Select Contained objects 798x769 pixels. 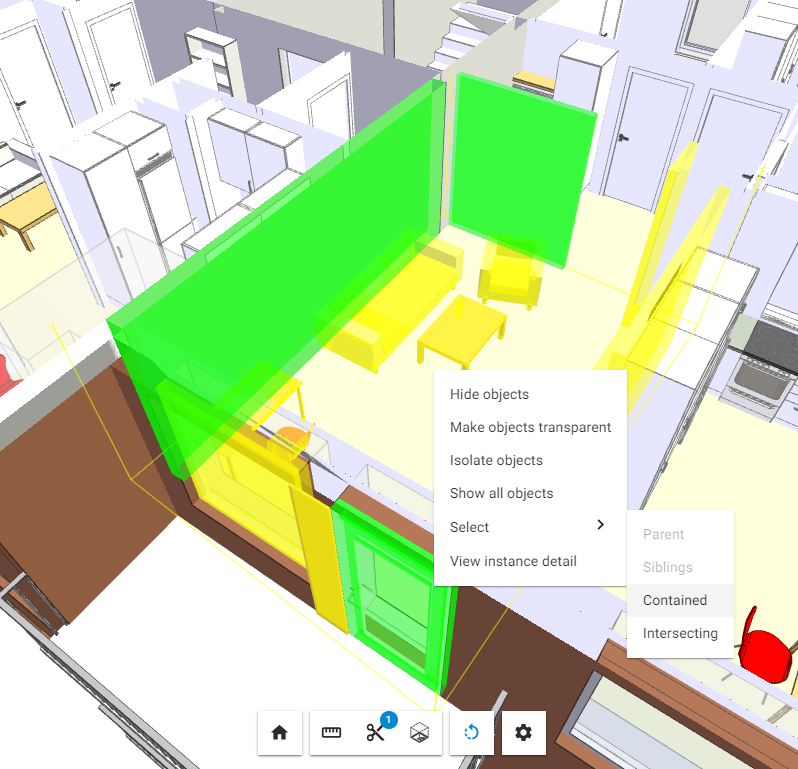[680, 601]
